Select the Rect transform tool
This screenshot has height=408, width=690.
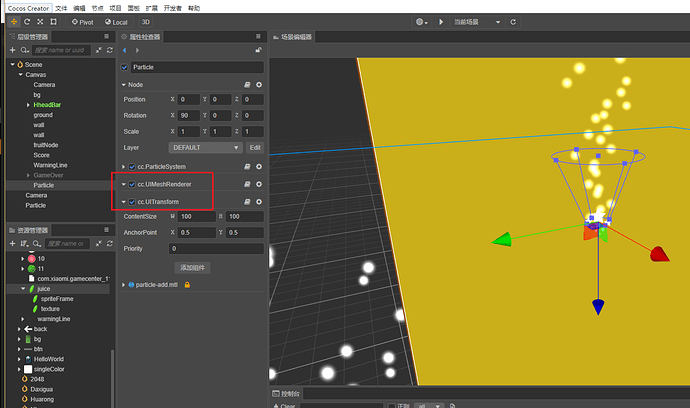click(53, 22)
